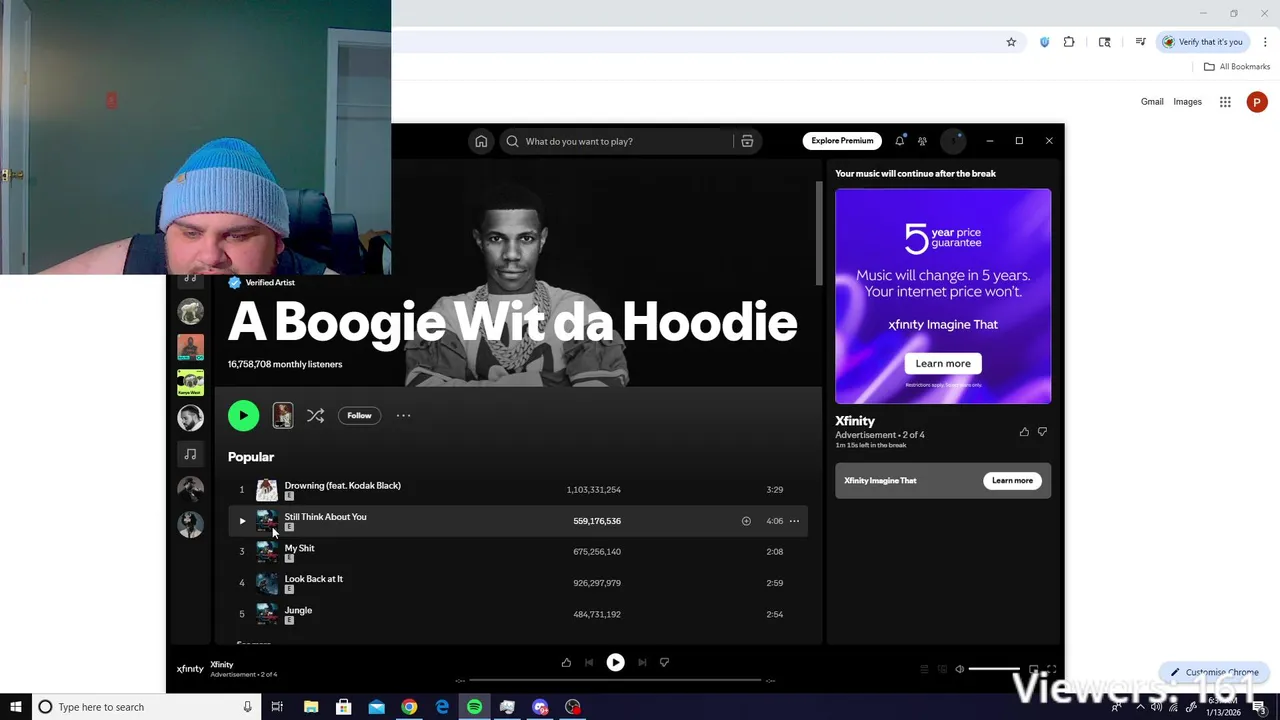Open Images link on Google page
The width and height of the screenshot is (1280, 720).
pos(1187,102)
